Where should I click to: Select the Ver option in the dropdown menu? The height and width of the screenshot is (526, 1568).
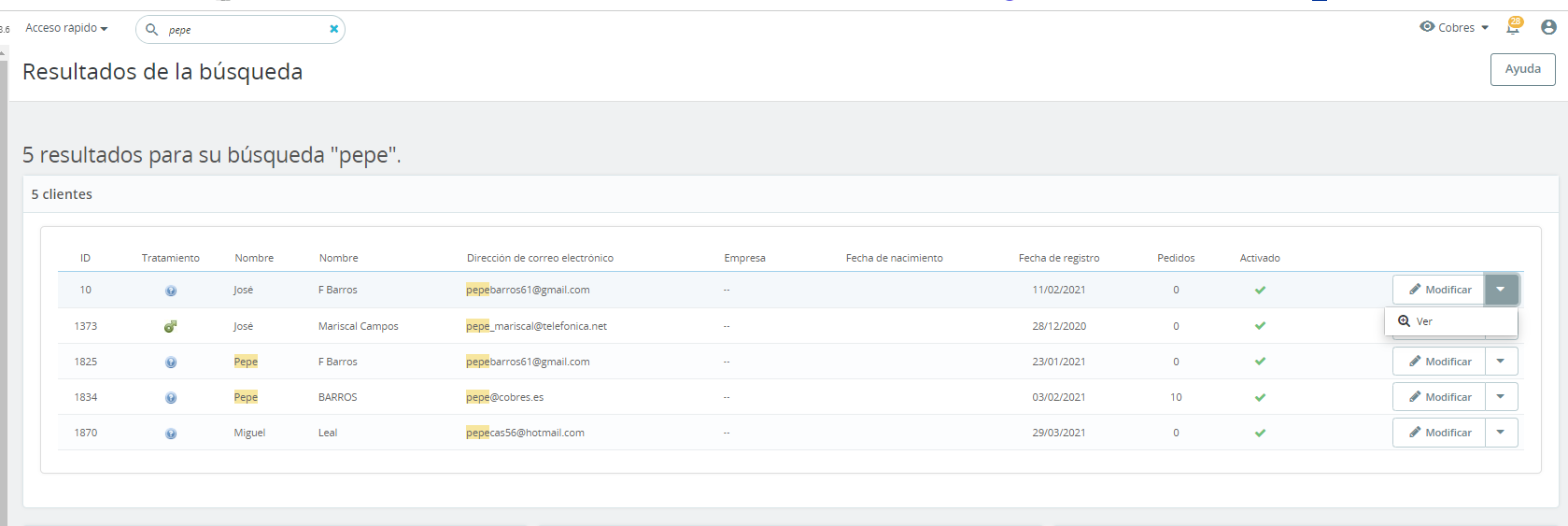[x=1450, y=321]
